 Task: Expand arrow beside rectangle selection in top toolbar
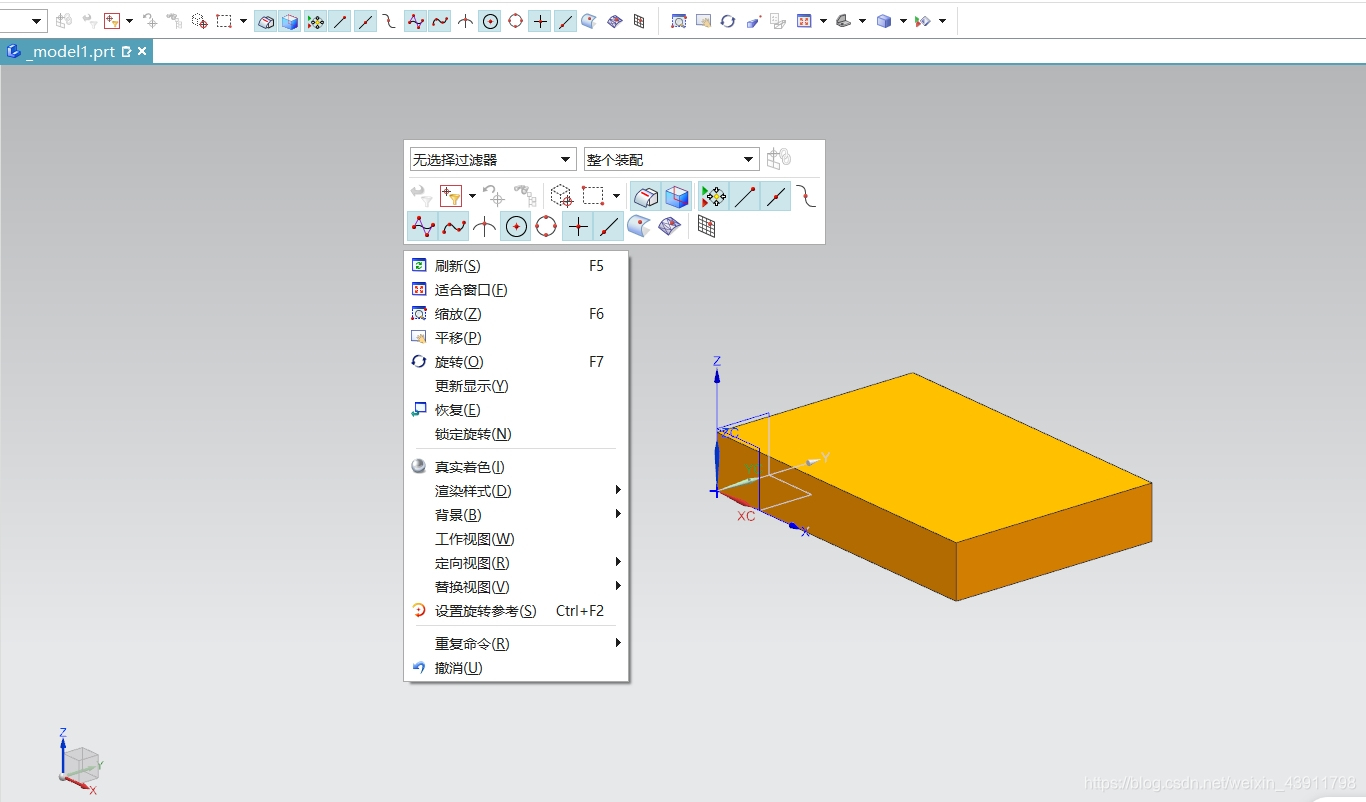tap(243, 20)
